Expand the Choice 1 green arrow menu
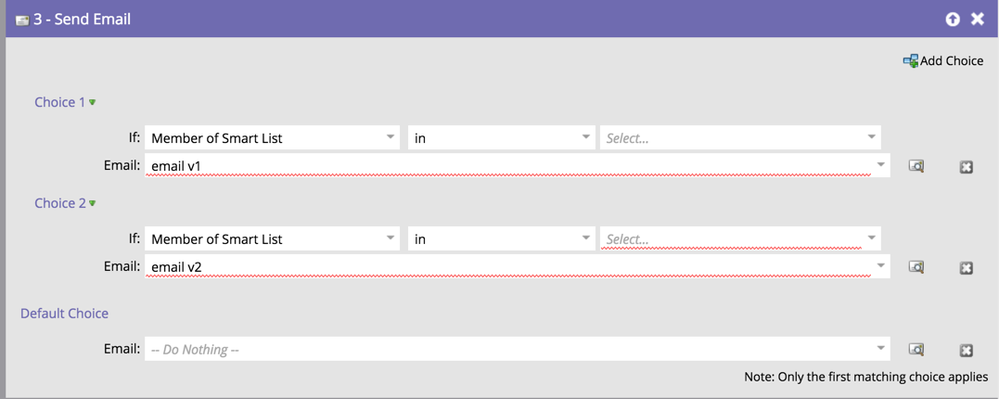 point(92,102)
